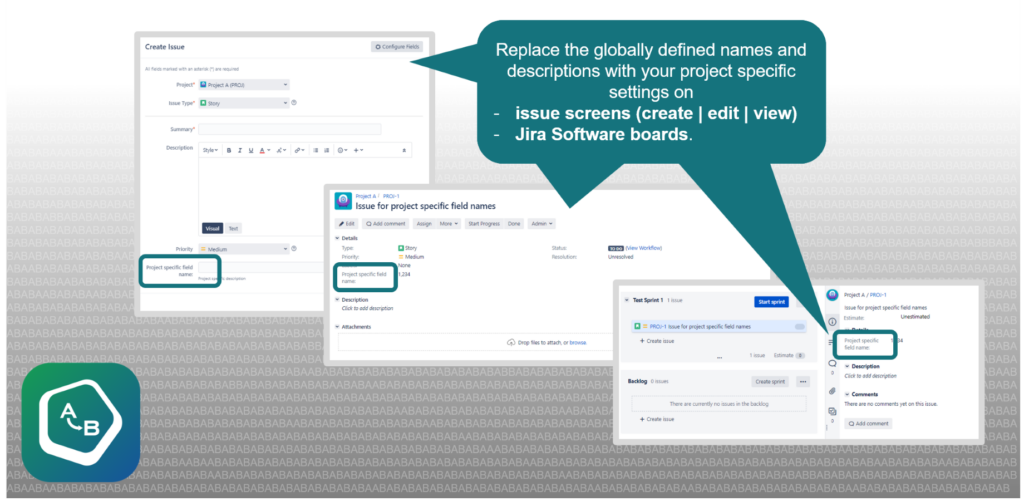The height and width of the screenshot is (501, 1024).
Task: Click the help icon beside Issue Type
Action: 295,103
